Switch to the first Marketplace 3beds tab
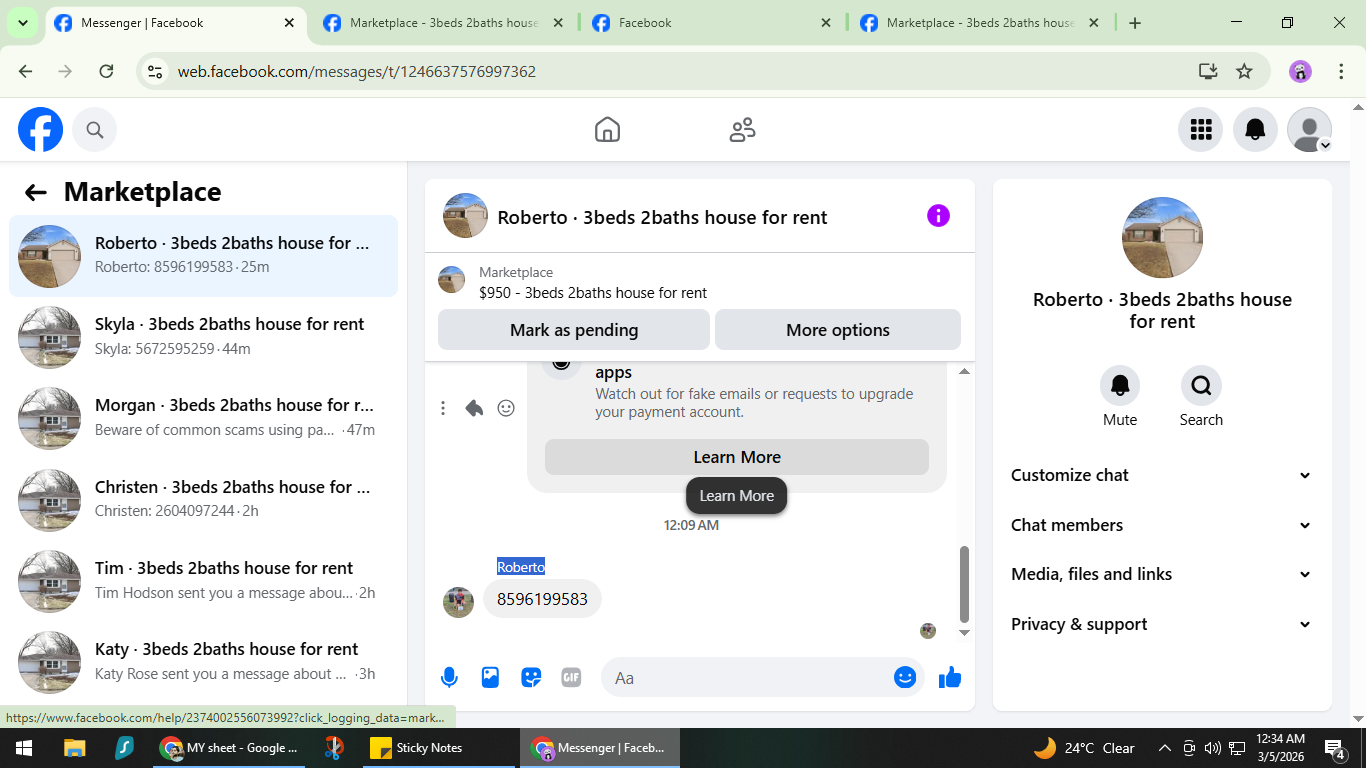Image resolution: width=1366 pixels, height=768 pixels. tap(444, 23)
